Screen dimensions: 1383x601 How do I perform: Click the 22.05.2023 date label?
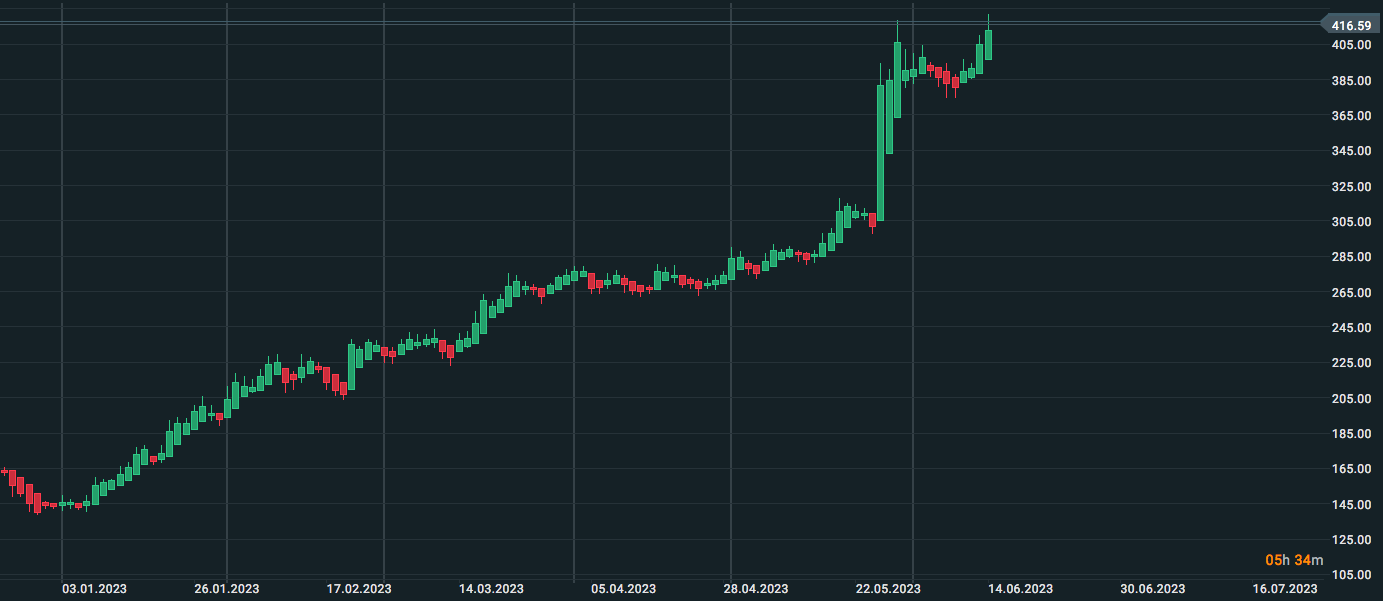pyautogui.click(x=888, y=589)
